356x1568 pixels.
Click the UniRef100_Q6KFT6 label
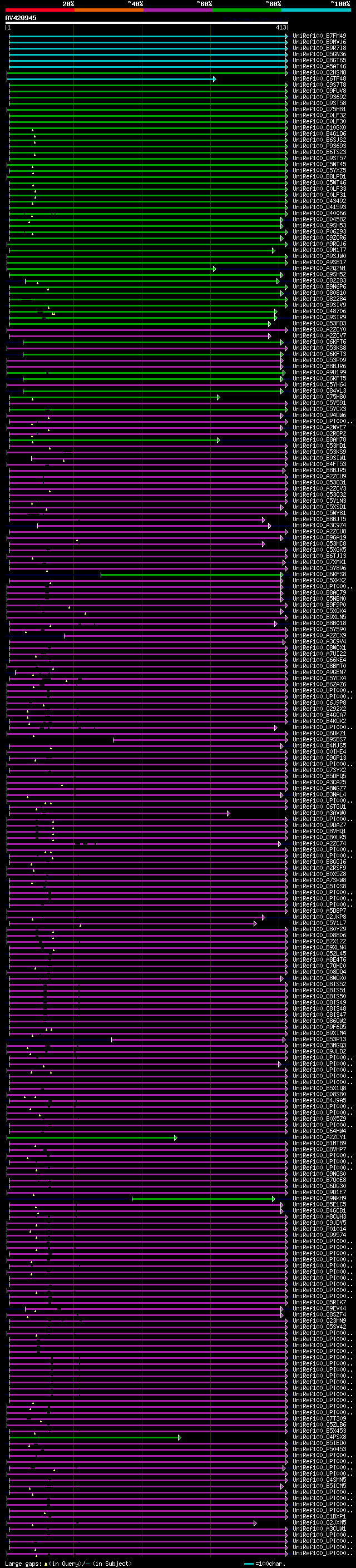[x=319, y=342]
